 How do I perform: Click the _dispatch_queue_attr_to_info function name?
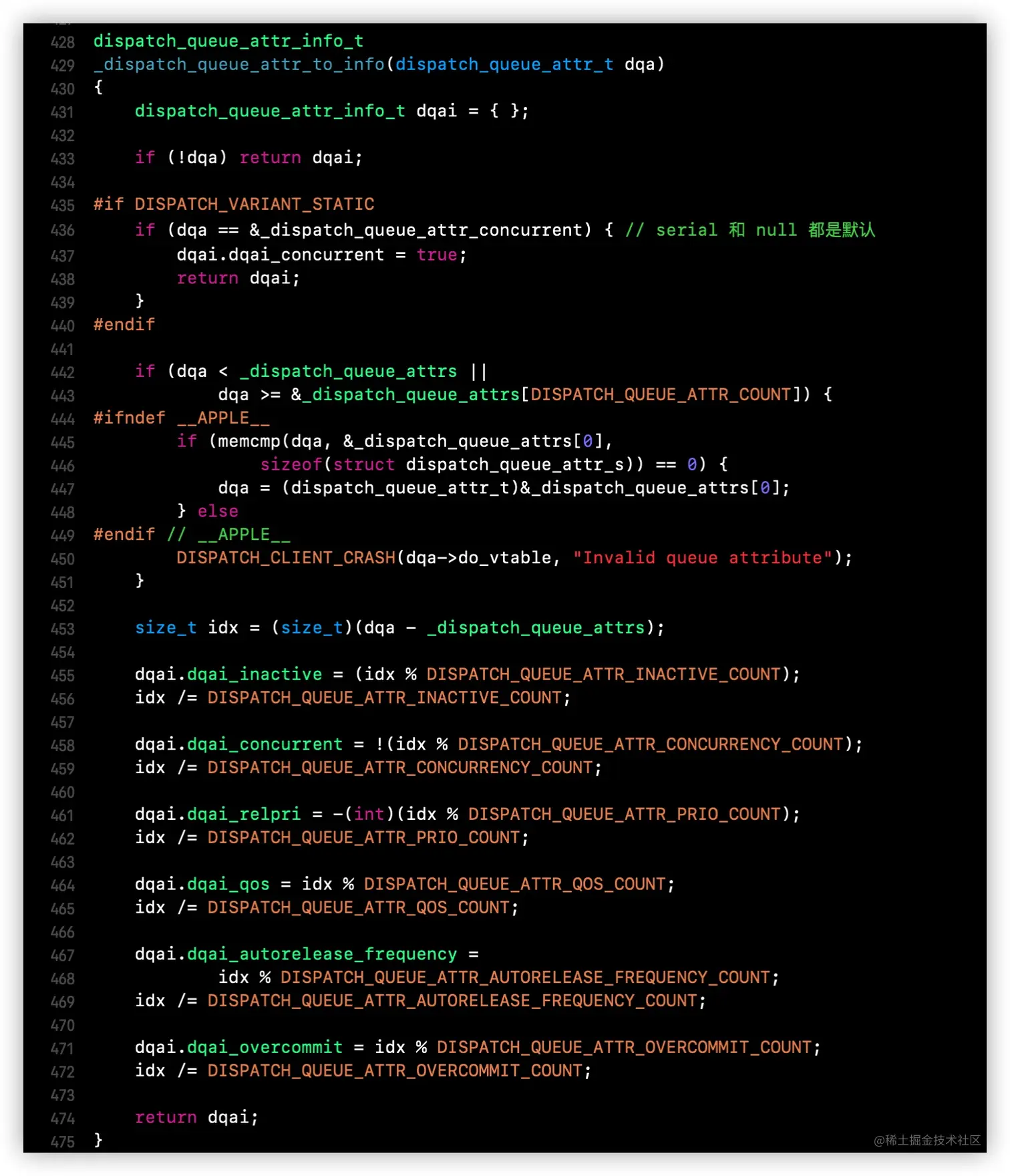tap(239, 65)
